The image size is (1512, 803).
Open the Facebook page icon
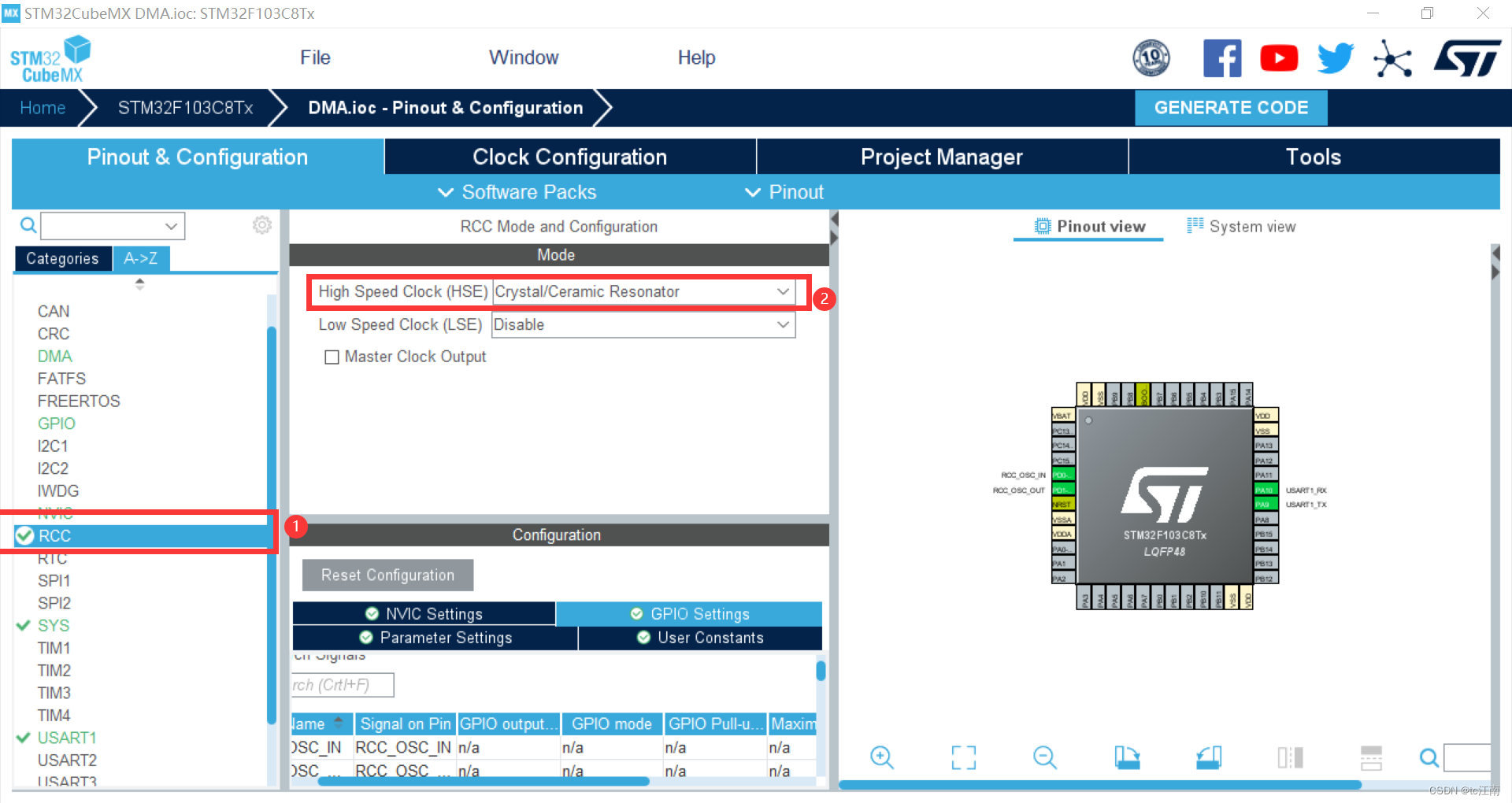coord(1222,58)
